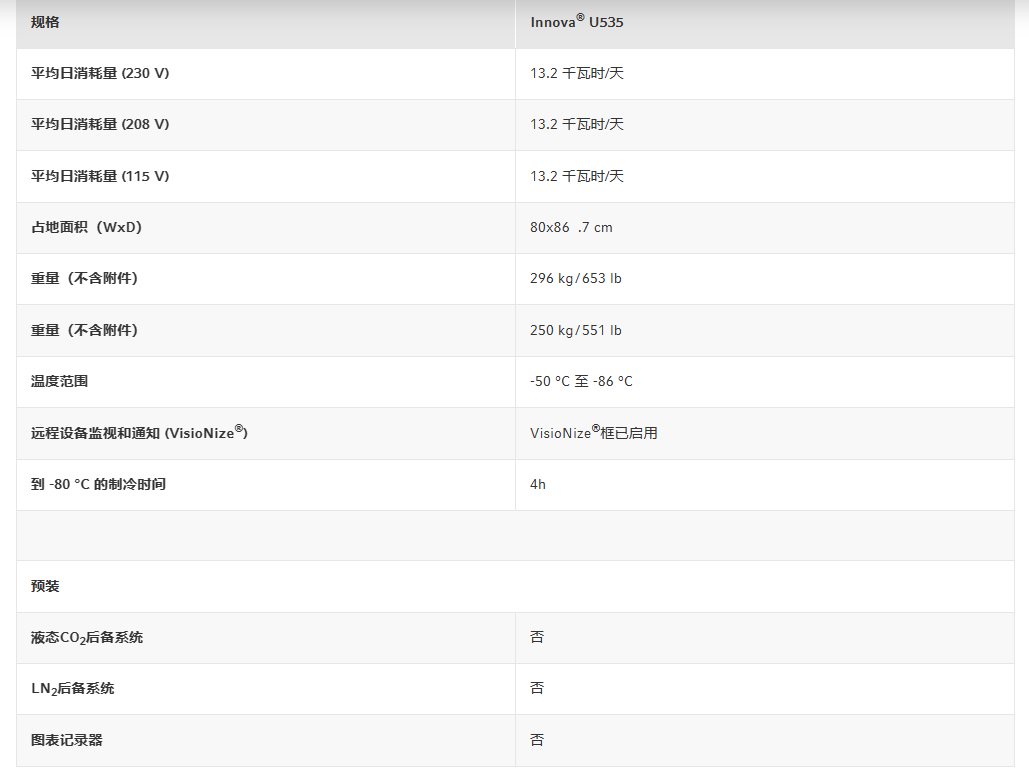Click the 否 value for LN2后备系统
The image size is (1029, 779).
coord(537,688)
